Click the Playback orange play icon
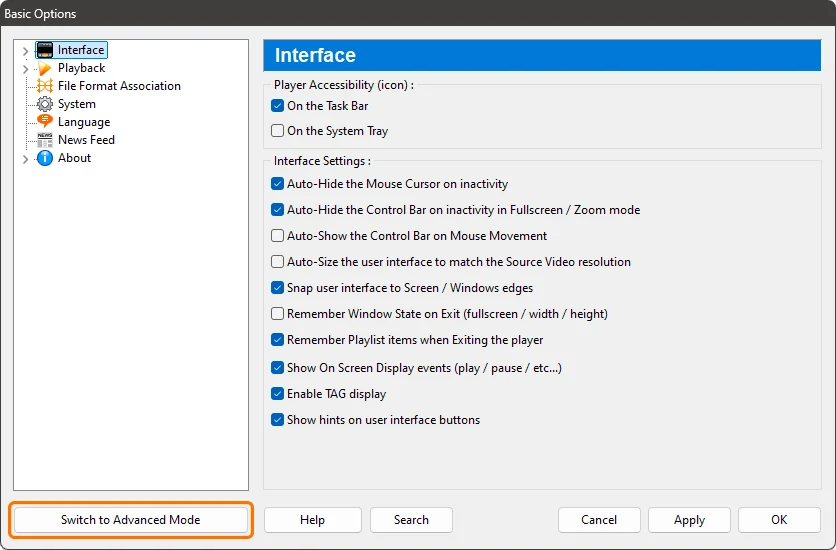 click(x=45, y=68)
